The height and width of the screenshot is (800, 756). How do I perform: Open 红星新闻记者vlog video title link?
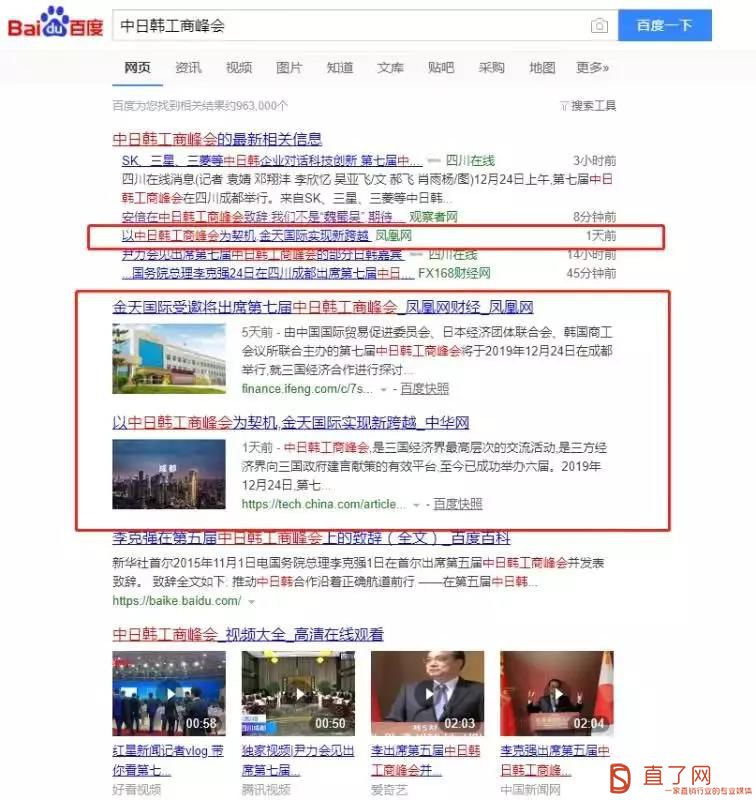pos(168,760)
